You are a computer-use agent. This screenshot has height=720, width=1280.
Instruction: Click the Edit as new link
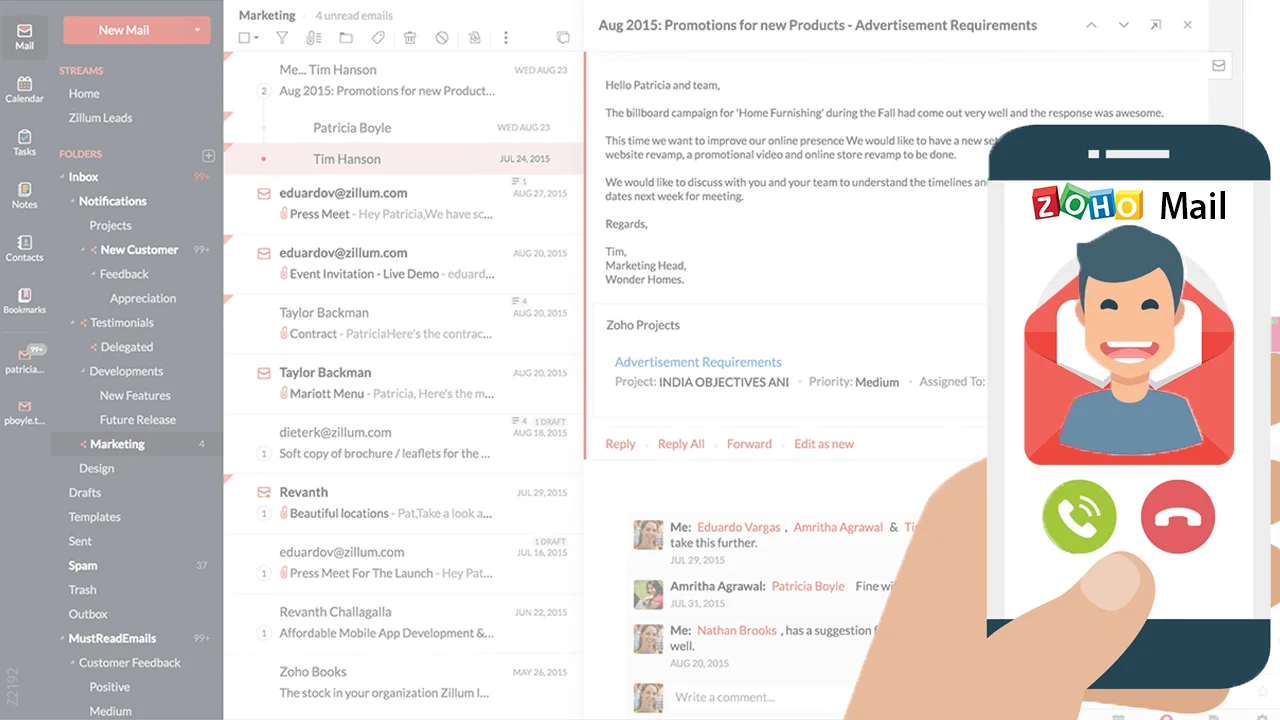tap(824, 444)
